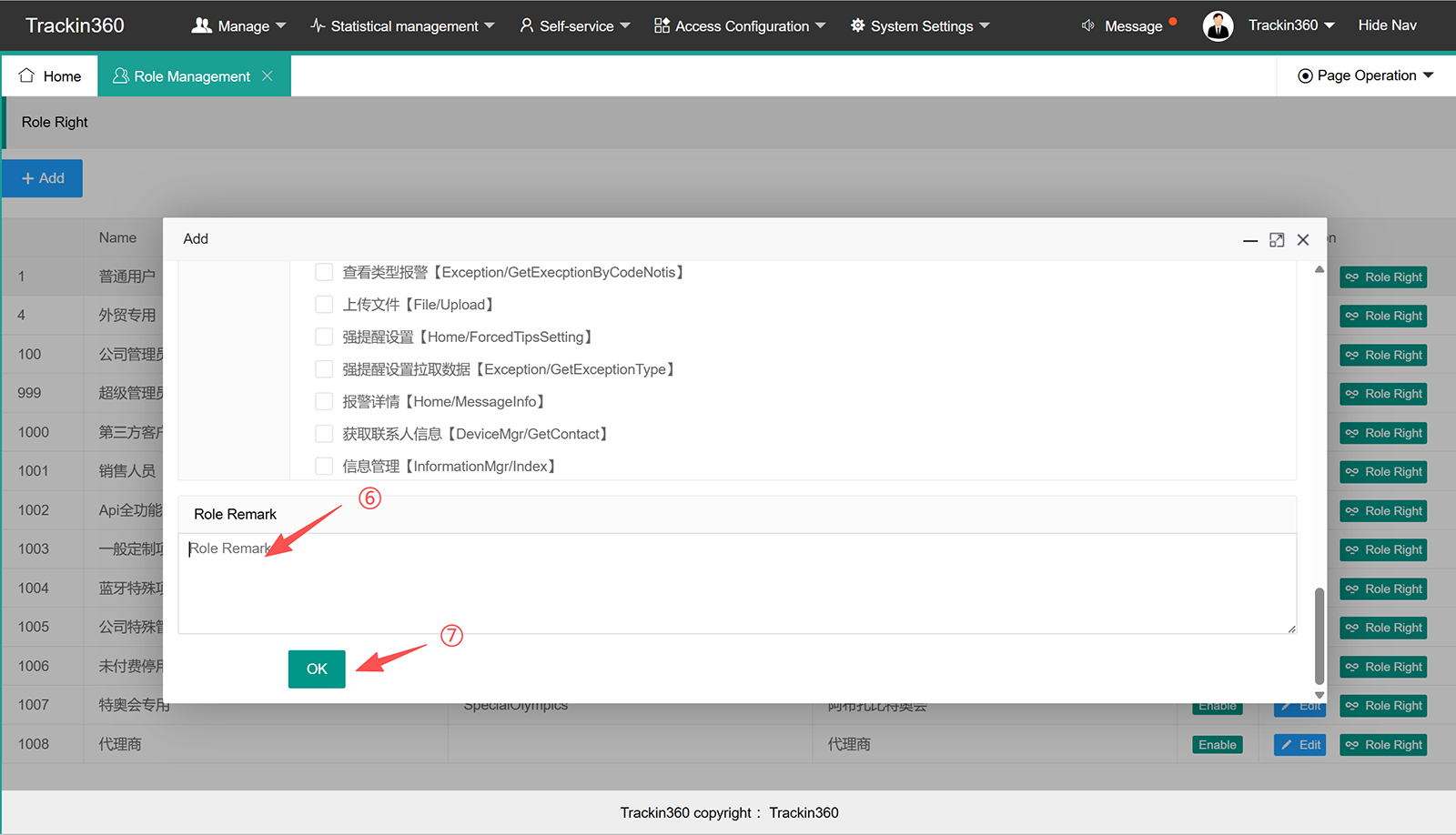Click the Trackin360 user avatar

click(1218, 25)
